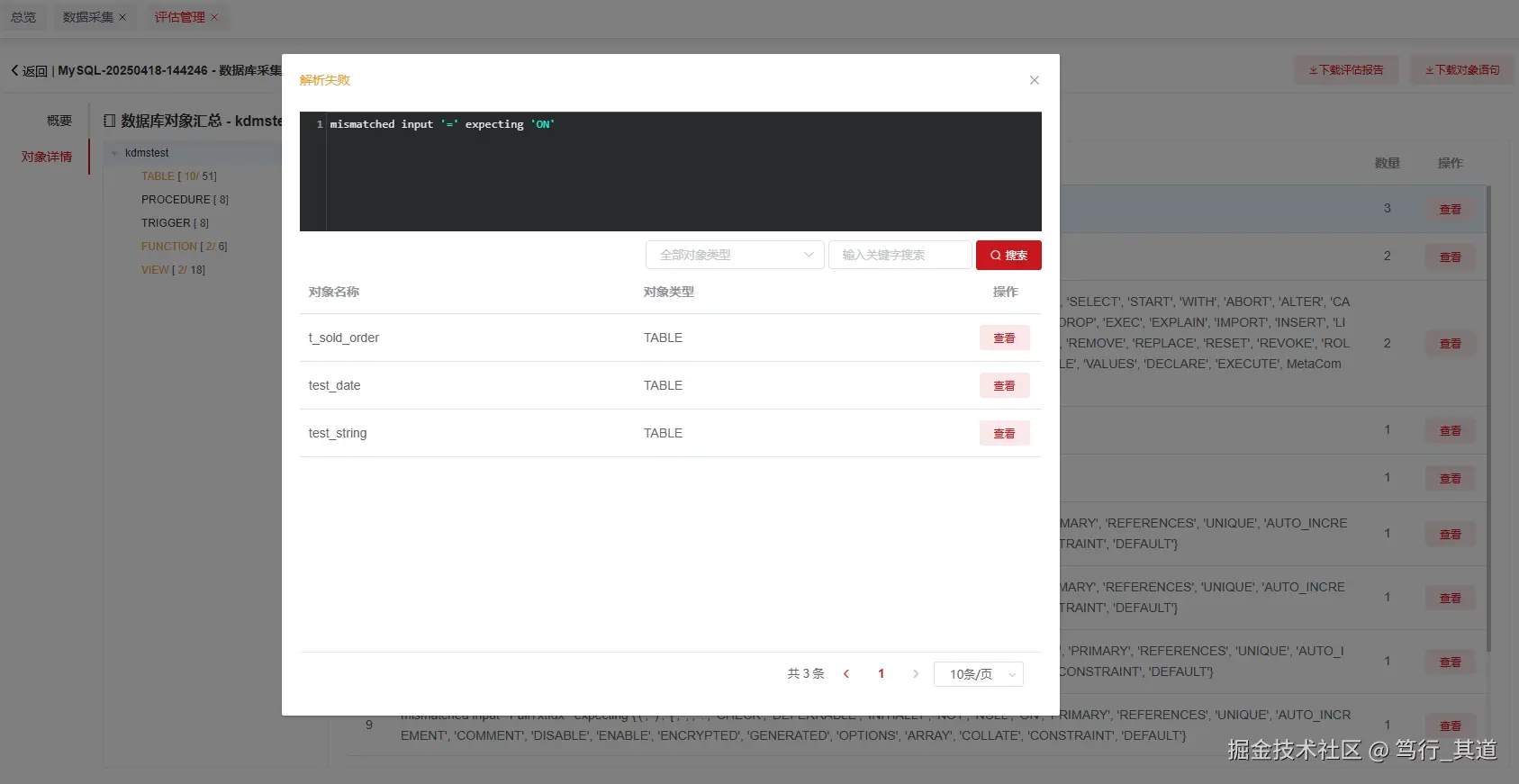The width and height of the screenshot is (1519, 784).
Task: Click the 输入关键字搜索 input field
Action: pyautogui.click(x=900, y=255)
